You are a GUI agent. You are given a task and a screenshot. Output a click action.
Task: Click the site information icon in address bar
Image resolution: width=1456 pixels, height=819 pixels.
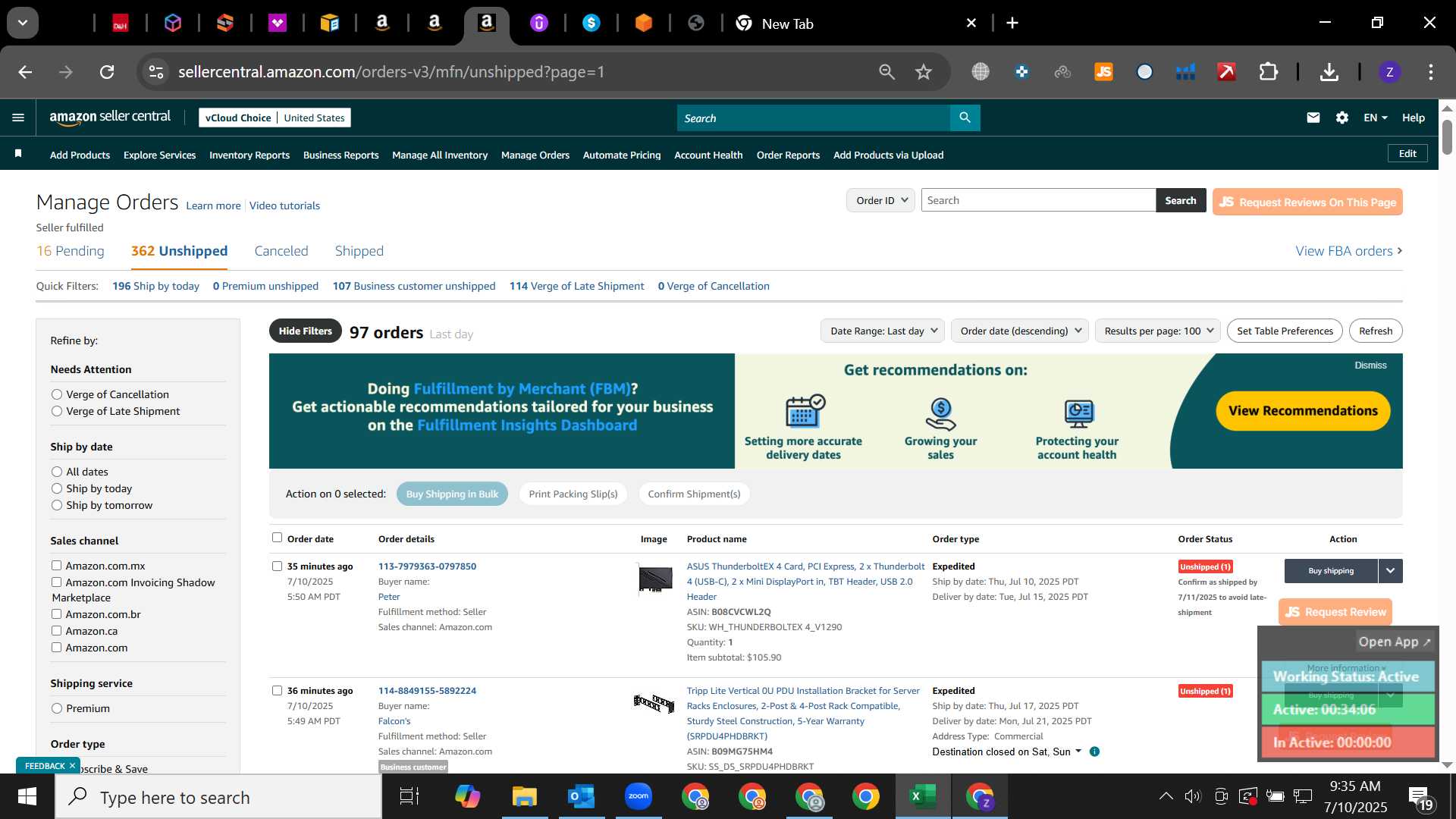pyautogui.click(x=156, y=72)
